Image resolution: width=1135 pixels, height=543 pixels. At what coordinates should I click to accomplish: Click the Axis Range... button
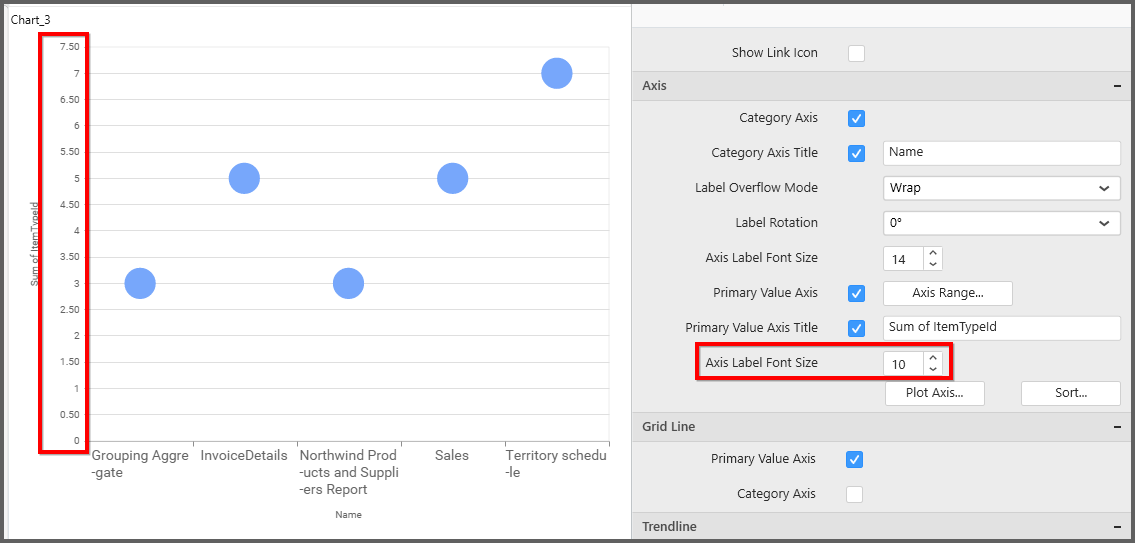coord(947,293)
